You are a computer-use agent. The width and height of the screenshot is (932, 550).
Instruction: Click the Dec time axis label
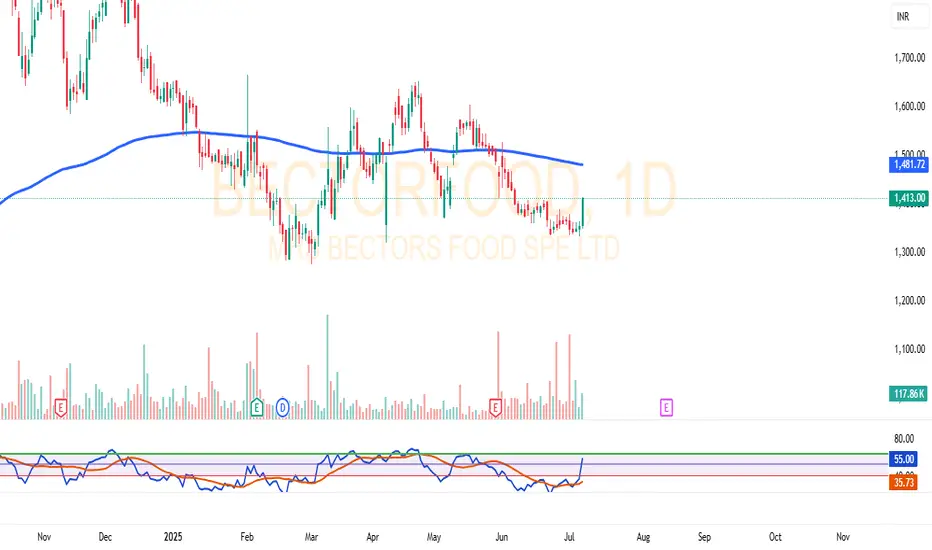coord(105,537)
